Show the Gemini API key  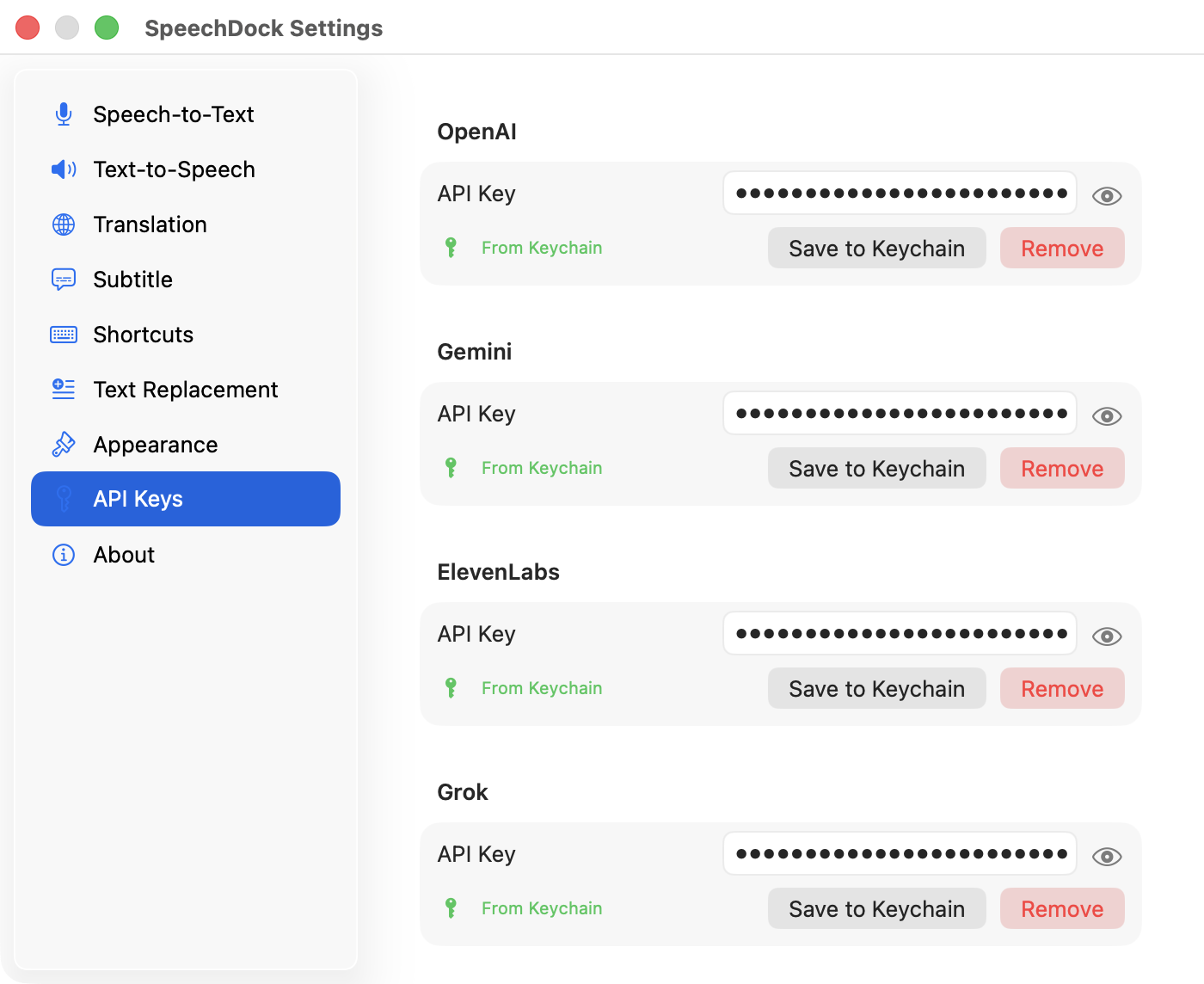point(1107,416)
